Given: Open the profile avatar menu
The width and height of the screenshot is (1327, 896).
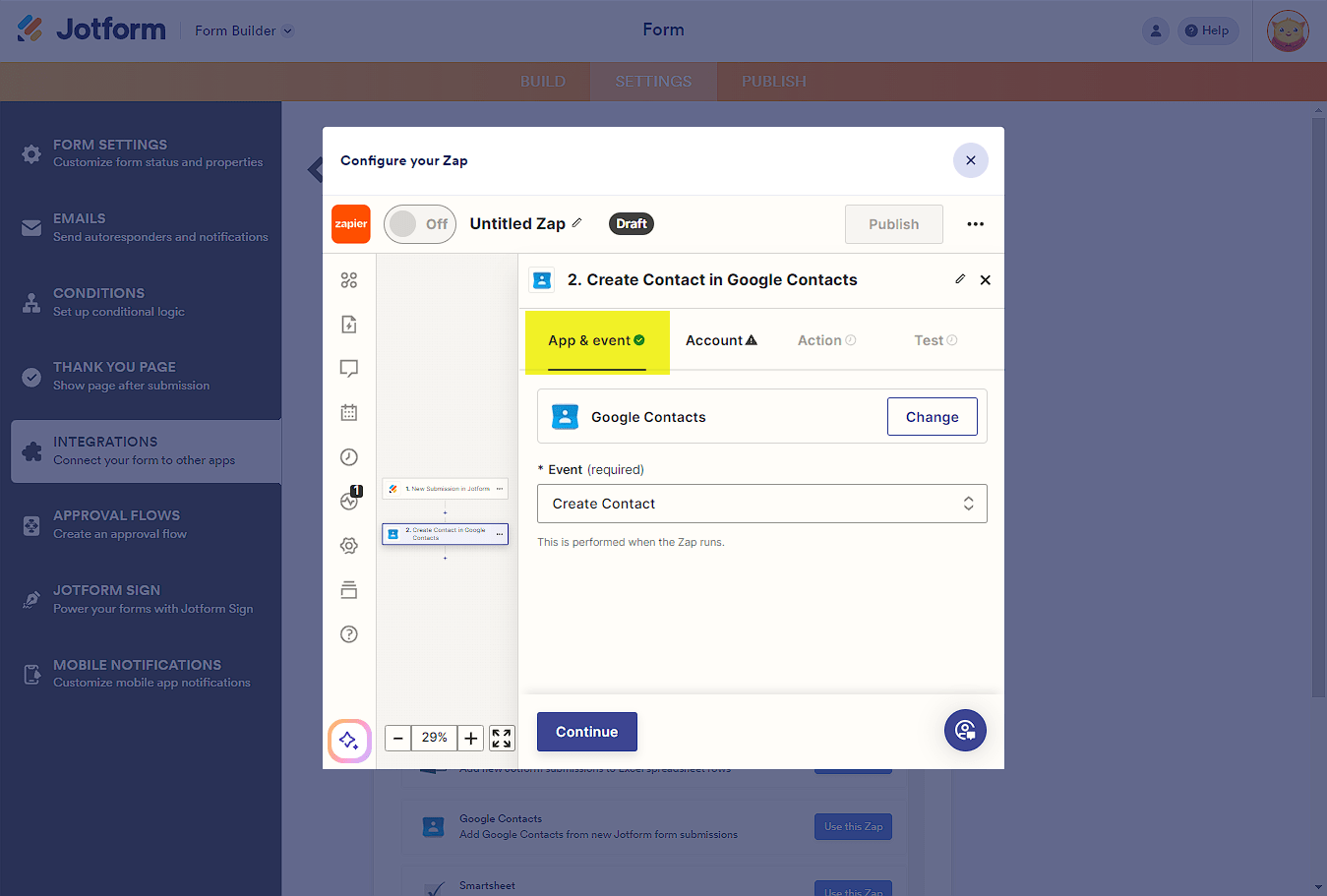Looking at the screenshot, I should (x=1288, y=30).
